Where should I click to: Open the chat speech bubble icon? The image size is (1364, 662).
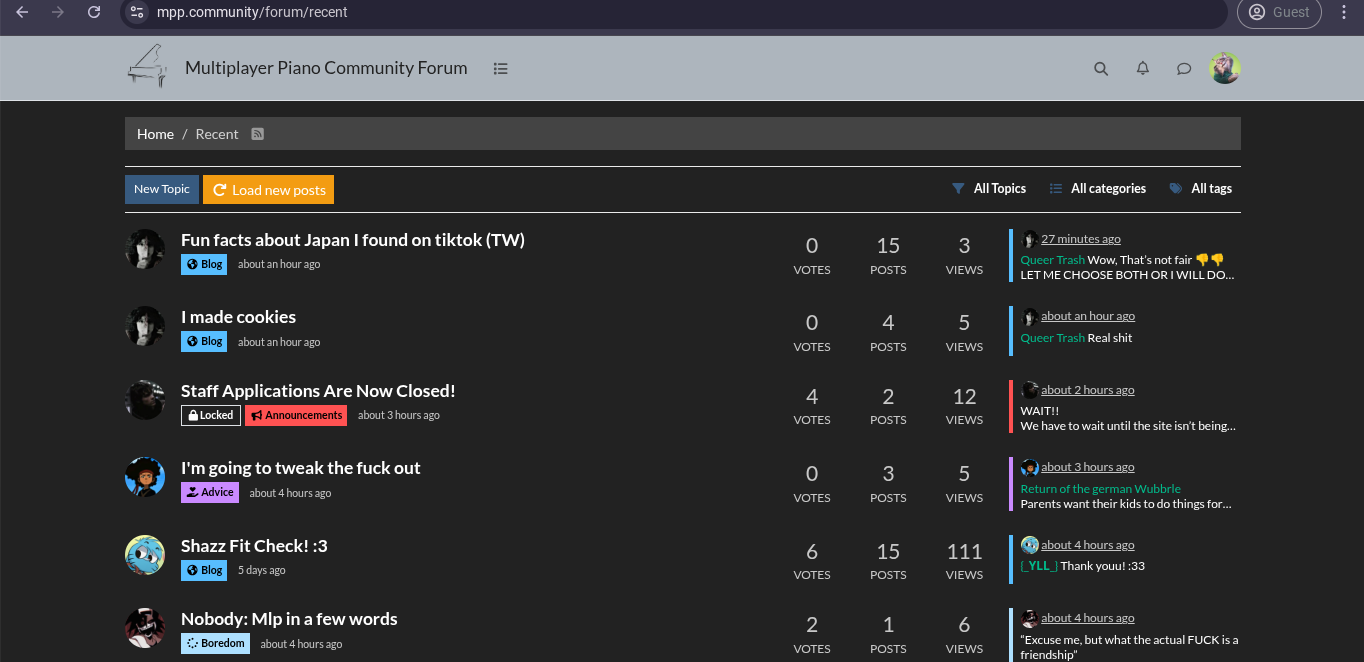tap(1183, 69)
